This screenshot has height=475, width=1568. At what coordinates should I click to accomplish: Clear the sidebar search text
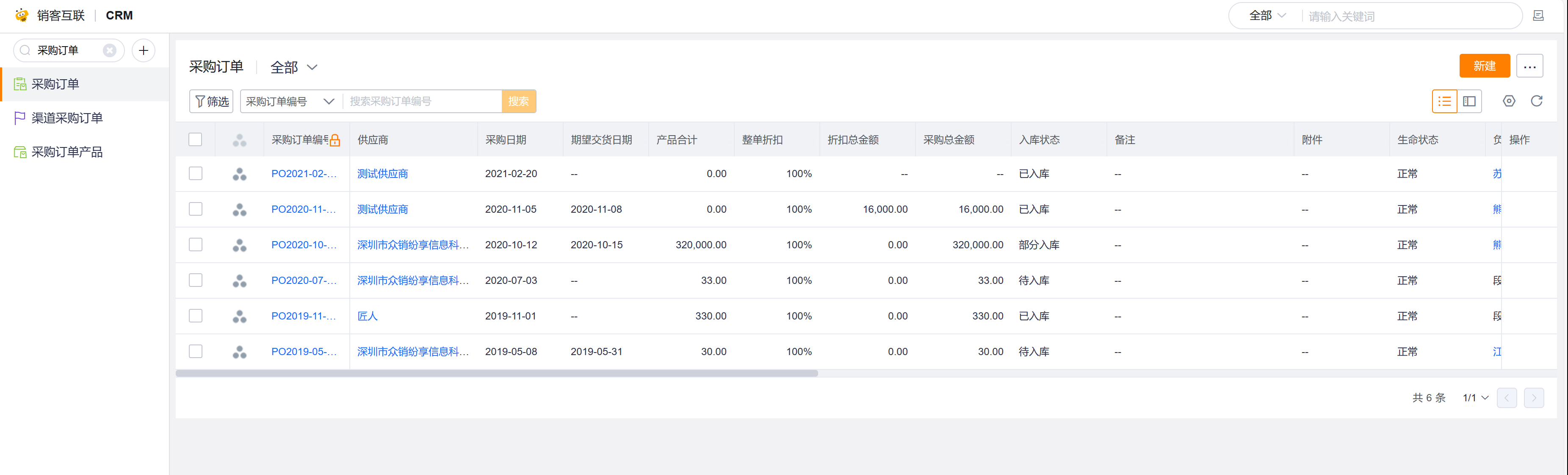(110, 50)
